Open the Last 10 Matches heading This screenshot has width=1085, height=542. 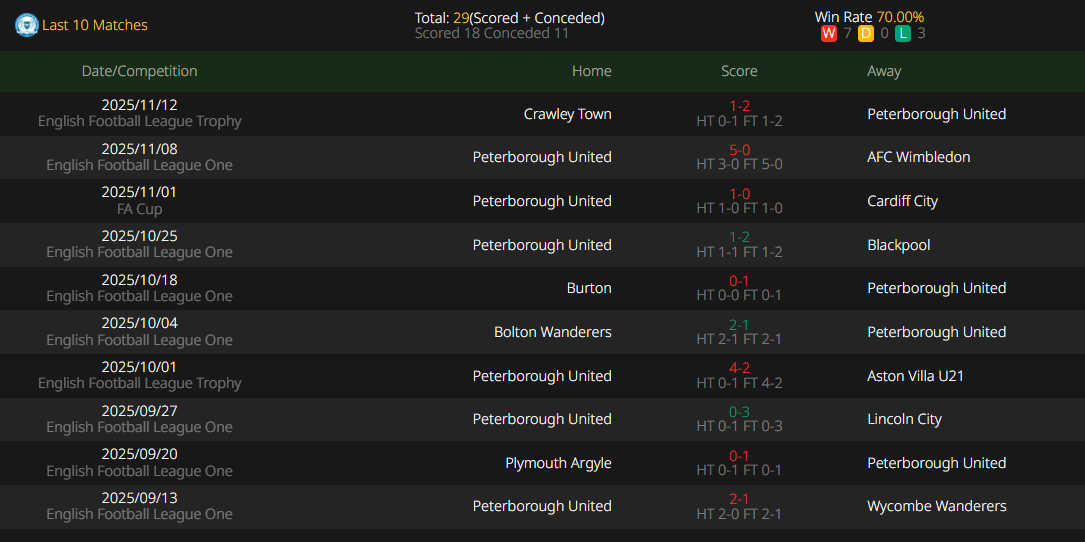tap(95, 25)
